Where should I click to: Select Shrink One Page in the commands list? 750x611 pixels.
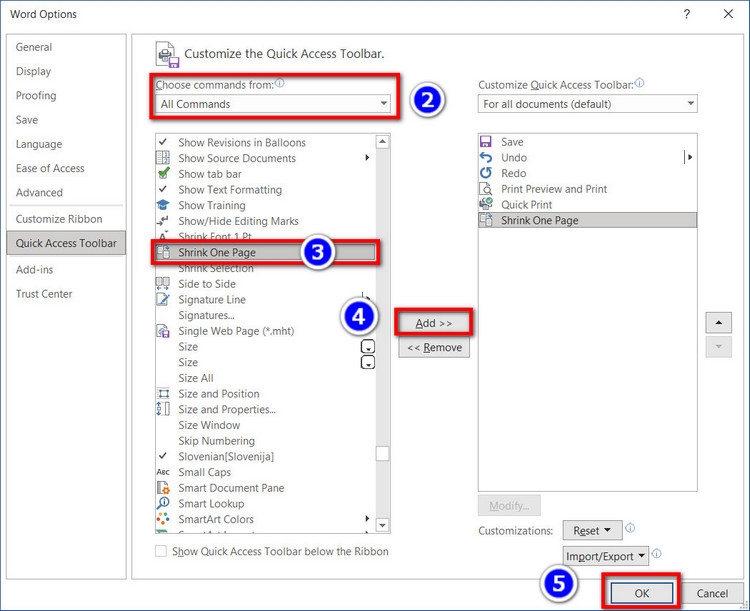(x=266, y=252)
